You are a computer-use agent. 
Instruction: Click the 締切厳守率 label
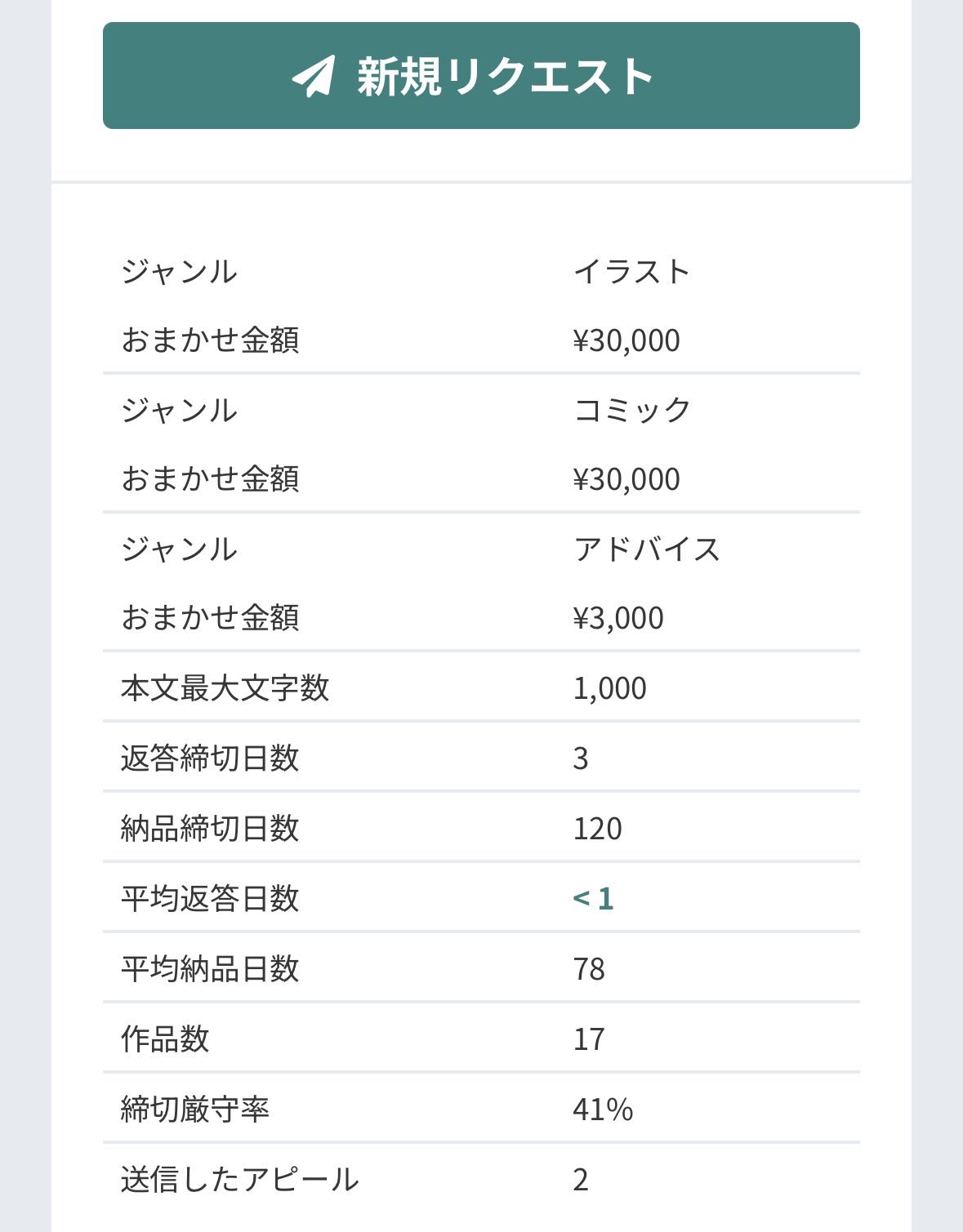pyautogui.click(x=195, y=1110)
